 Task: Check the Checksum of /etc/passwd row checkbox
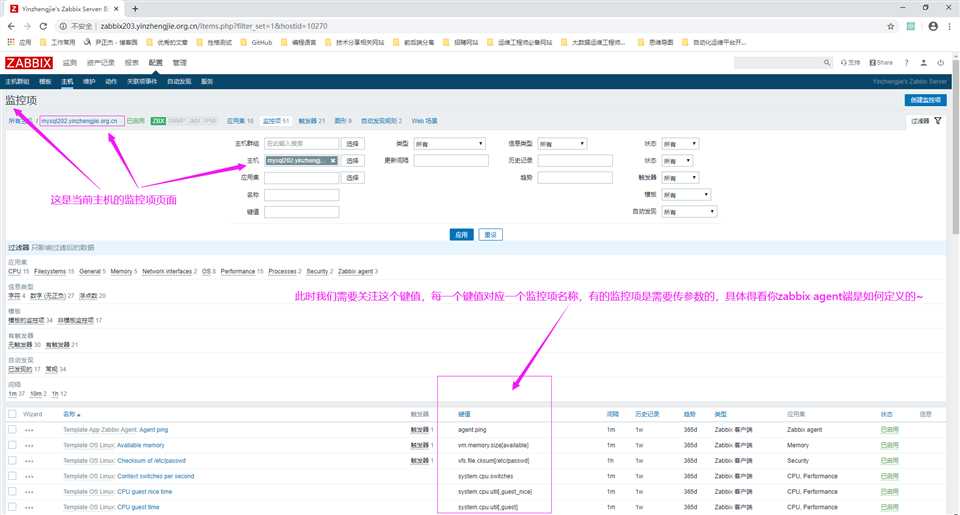tap(12, 460)
